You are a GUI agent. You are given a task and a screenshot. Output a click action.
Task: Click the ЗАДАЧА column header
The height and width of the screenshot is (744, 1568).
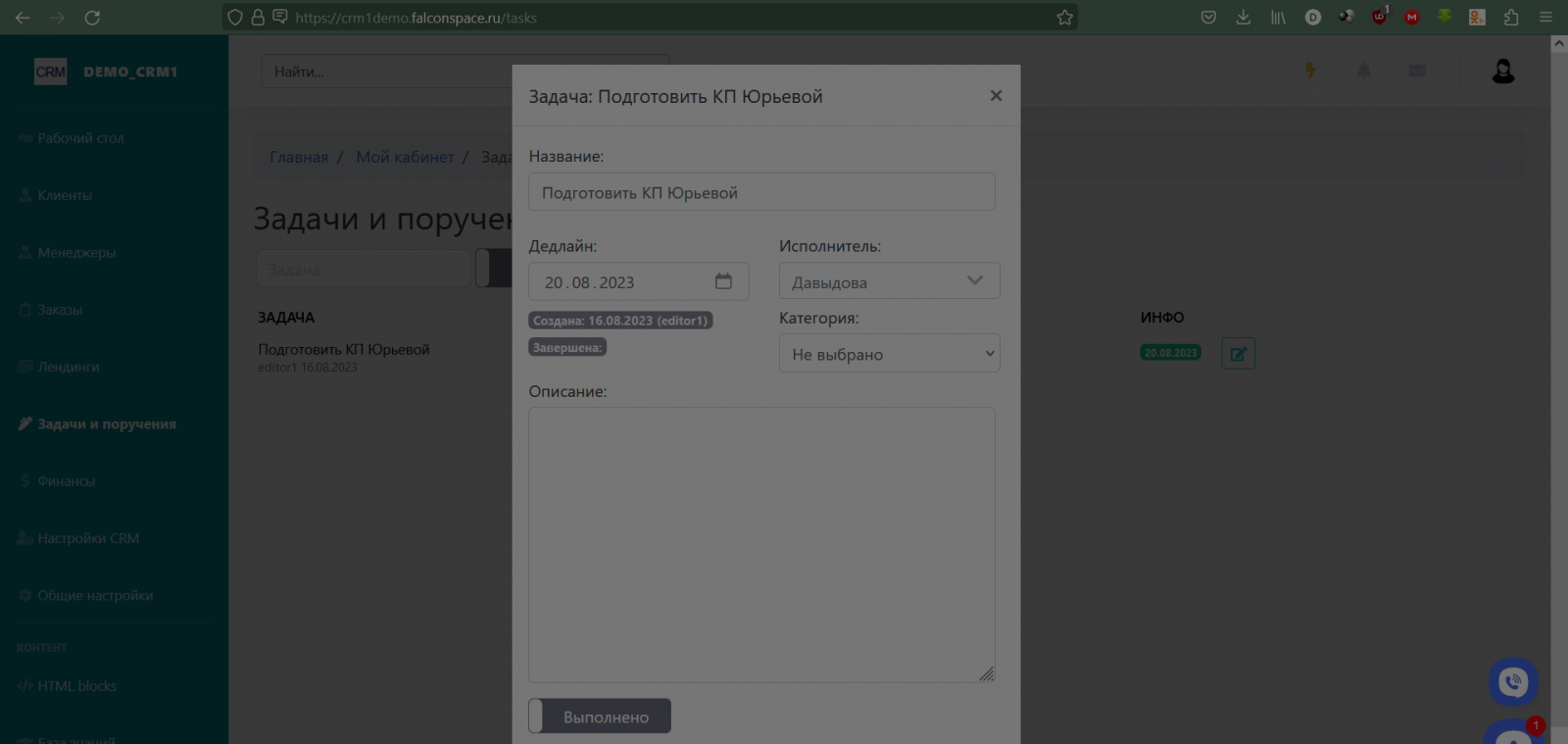tap(286, 318)
